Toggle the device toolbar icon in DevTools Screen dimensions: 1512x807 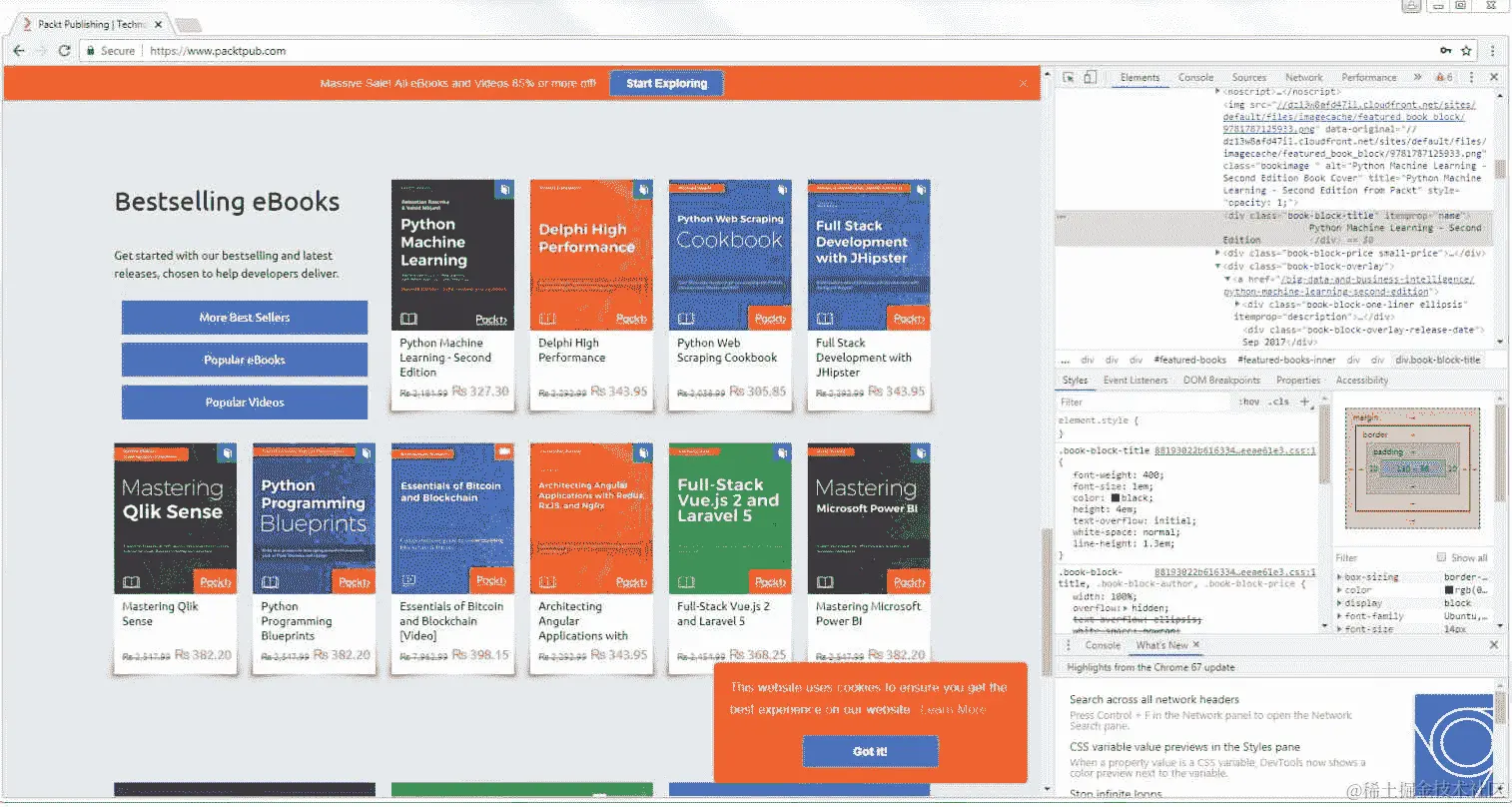(x=1090, y=77)
